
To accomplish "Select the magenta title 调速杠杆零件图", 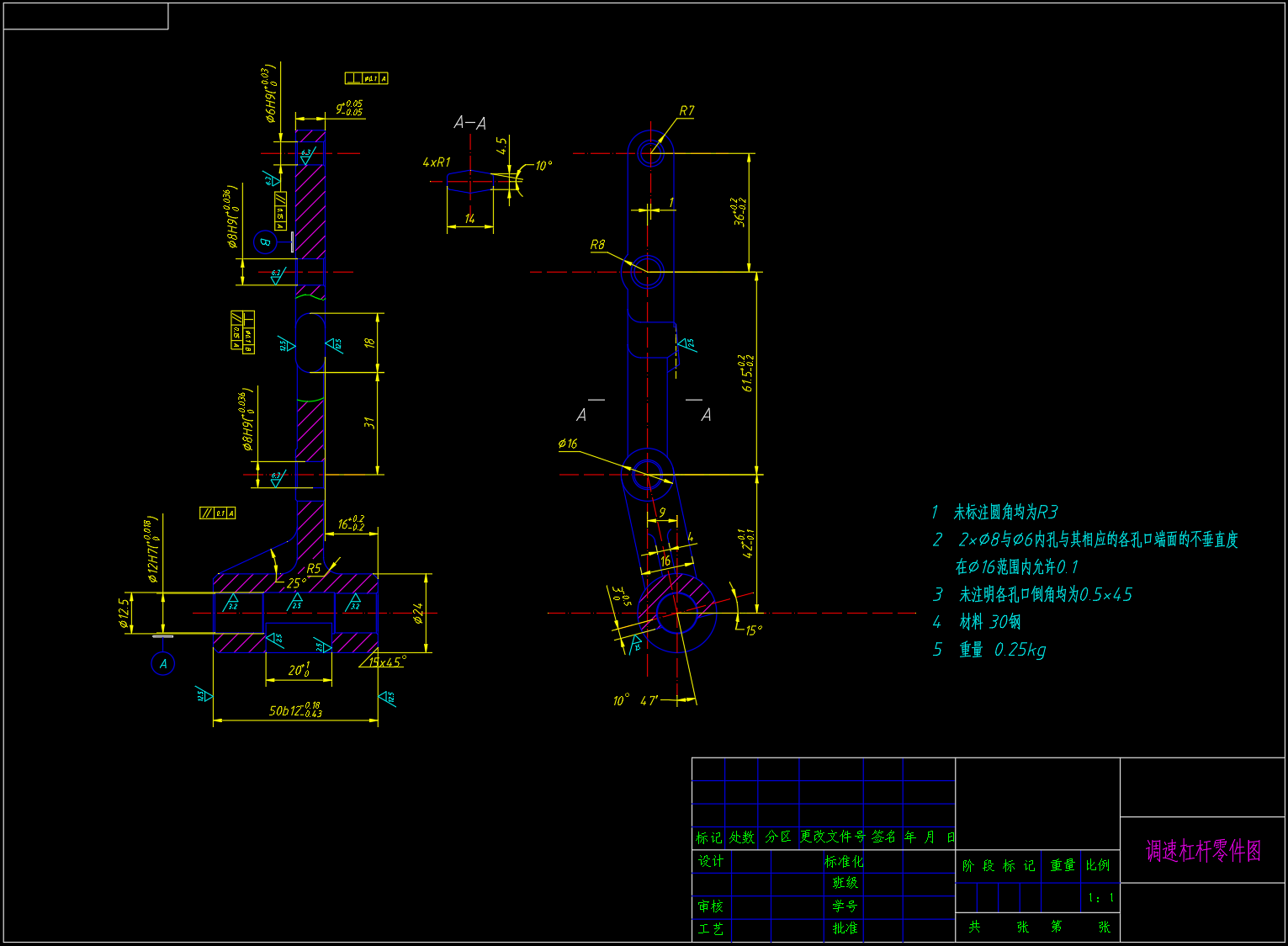I will 1203,851.
